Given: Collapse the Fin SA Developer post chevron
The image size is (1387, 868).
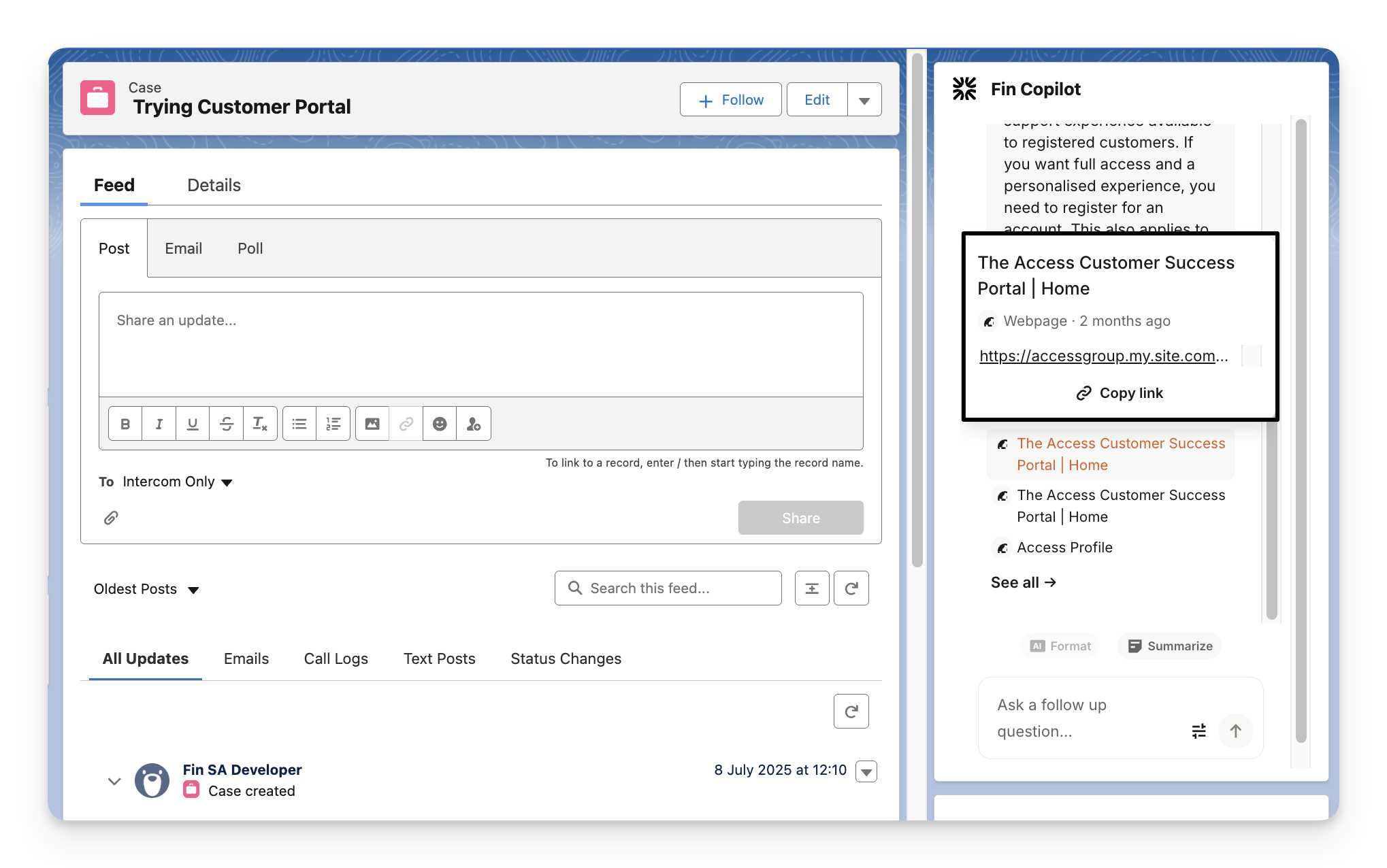Looking at the screenshot, I should [x=114, y=781].
